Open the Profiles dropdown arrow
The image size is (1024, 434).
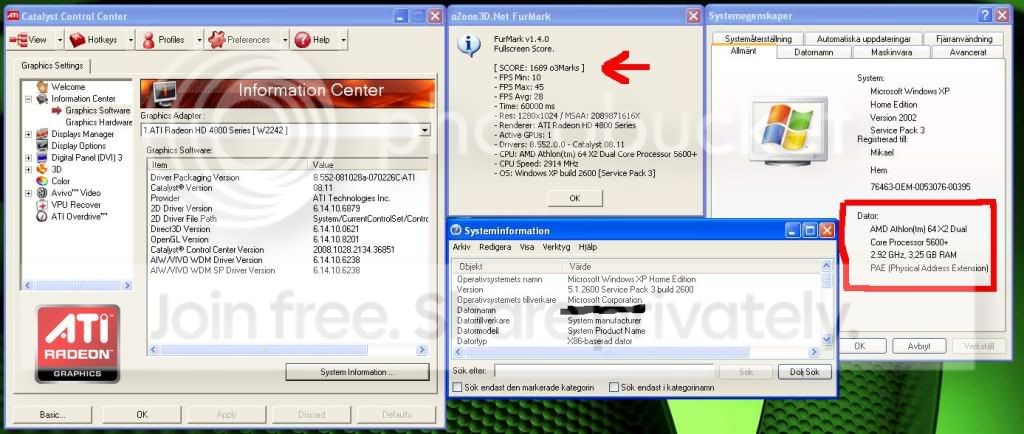pos(199,40)
